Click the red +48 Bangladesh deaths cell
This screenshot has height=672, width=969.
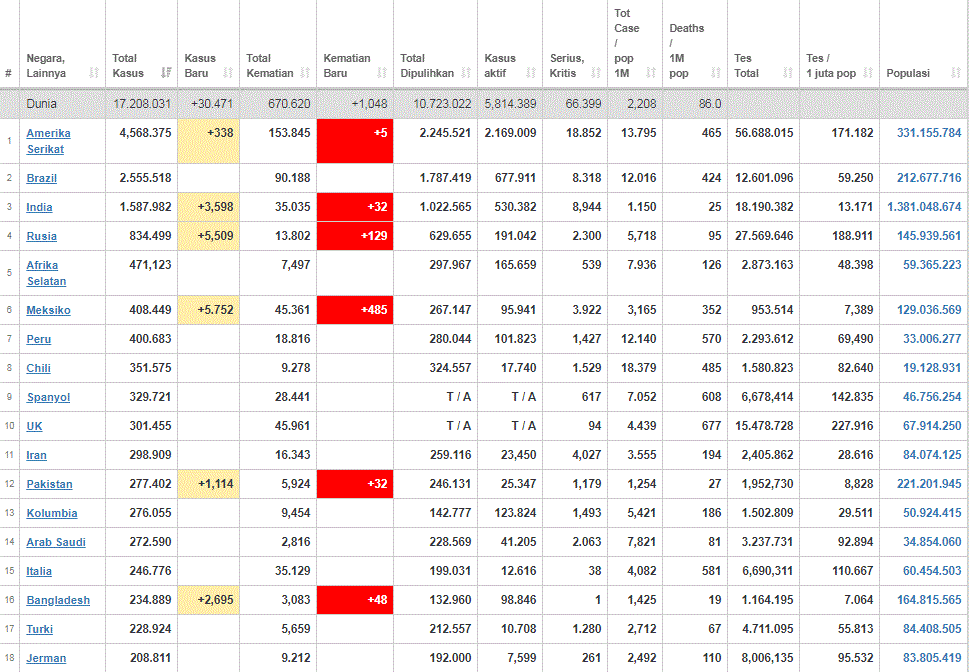tap(355, 600)
